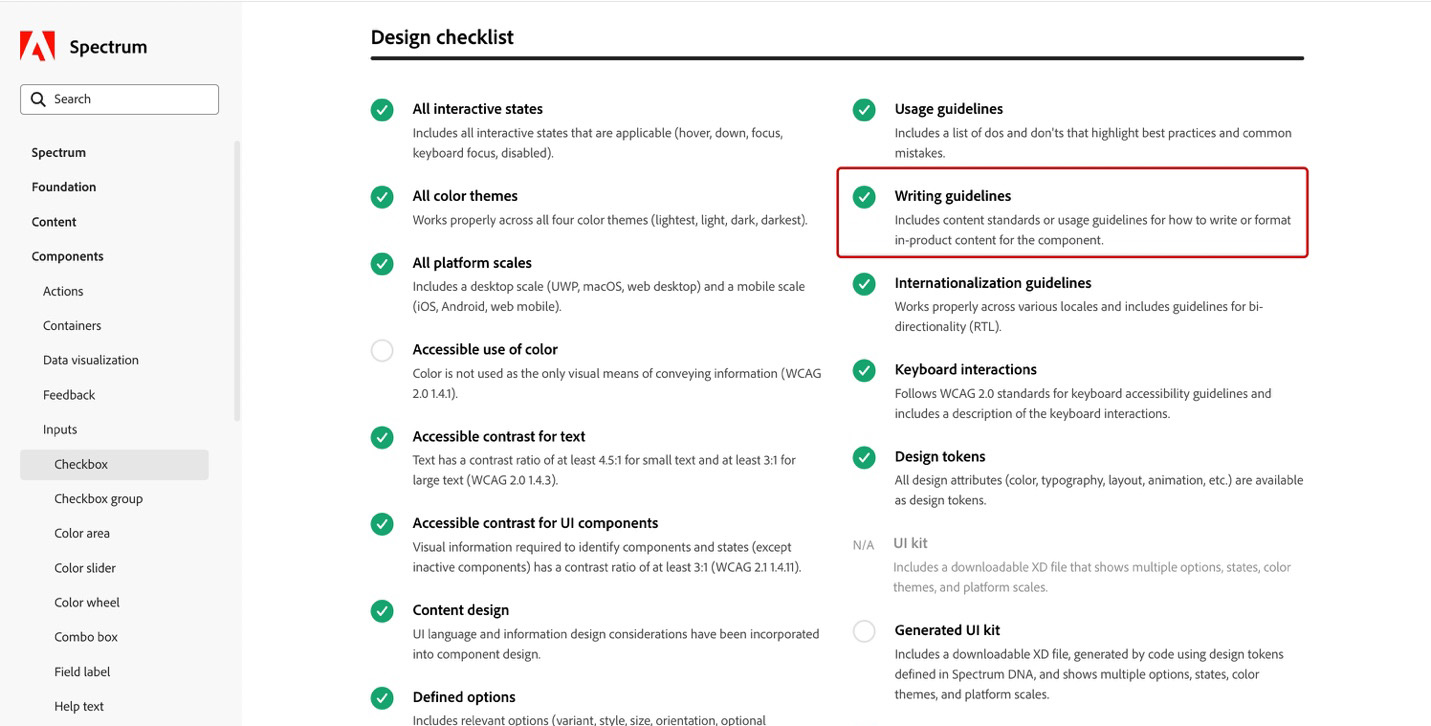Toggle the checkmark beside "Defined options"
This screenshot has height=726, width=1431.
tap(382, 698)
